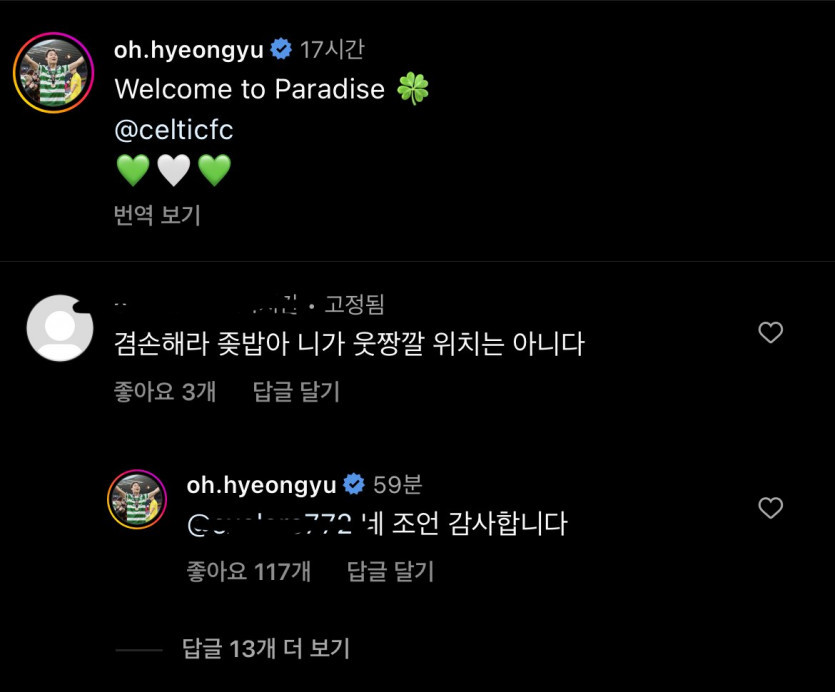Click the verified badge beside the top username
835x692 pixels.
(x=281, y=48)
